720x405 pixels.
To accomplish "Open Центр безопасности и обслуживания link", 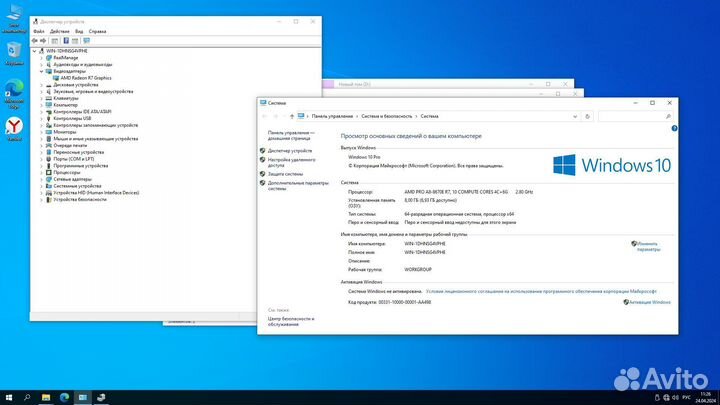I will [291, 321].
